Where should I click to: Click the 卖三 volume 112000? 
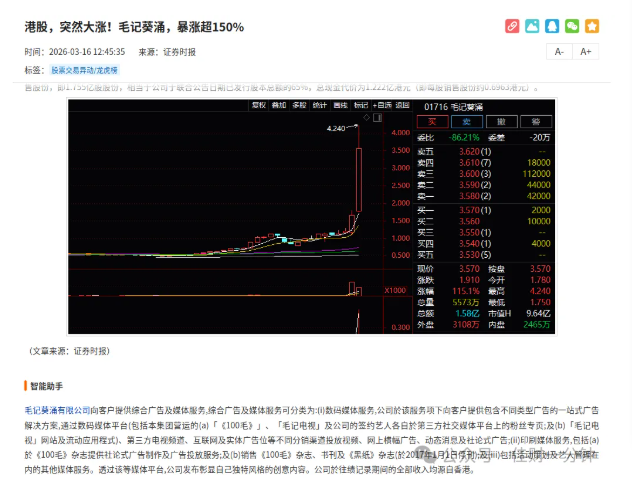point(536,174)
